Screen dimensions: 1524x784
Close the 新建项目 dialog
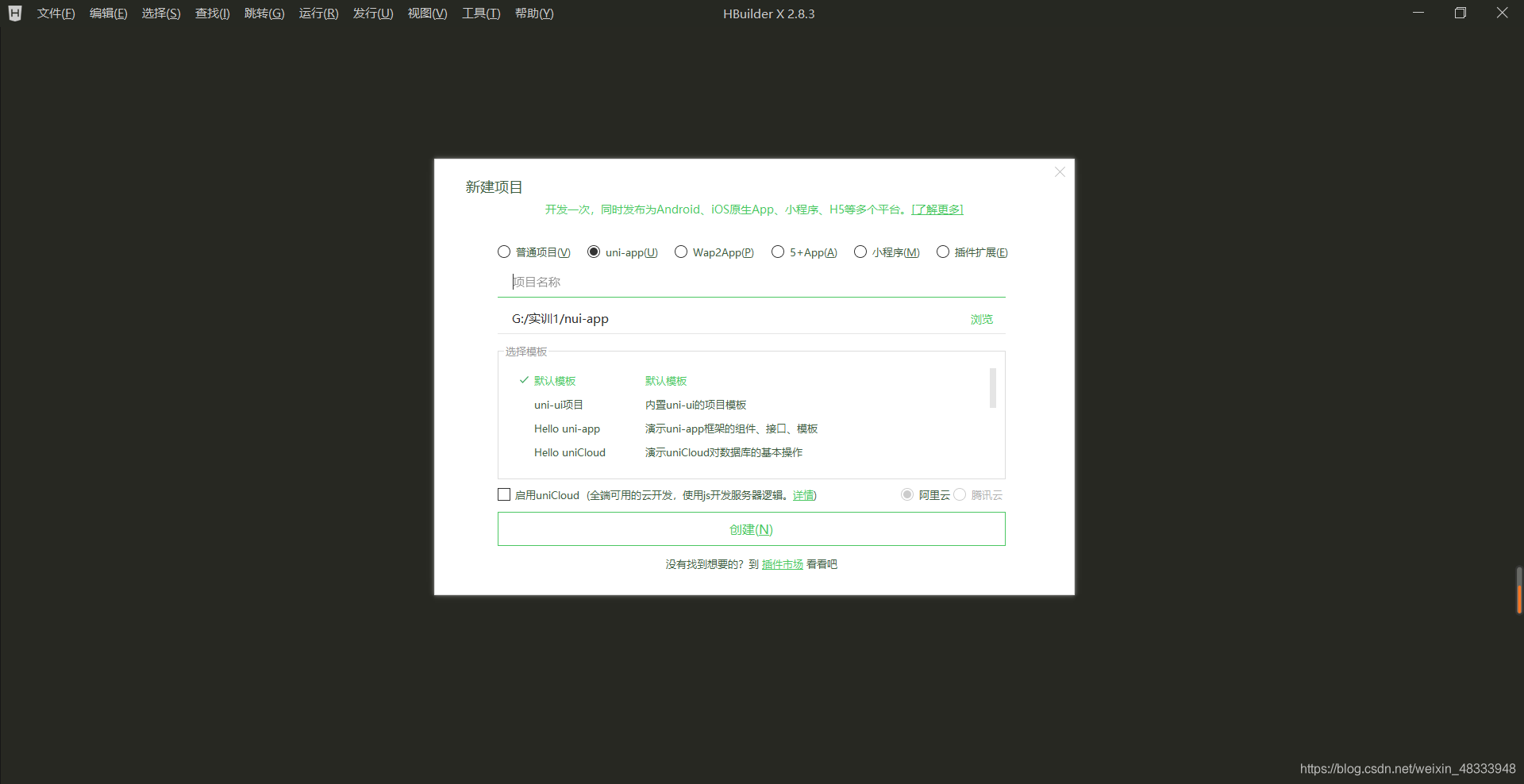pyautogui.click(x=1060, y=172)
